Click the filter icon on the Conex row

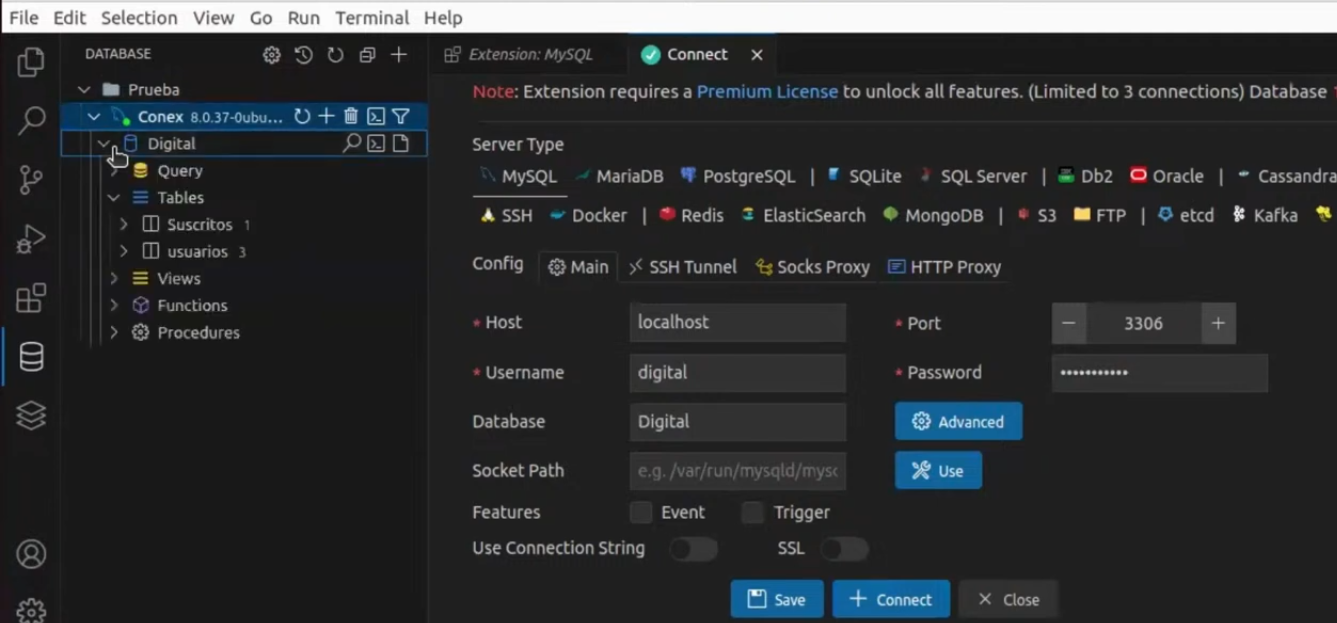[401, 117]
